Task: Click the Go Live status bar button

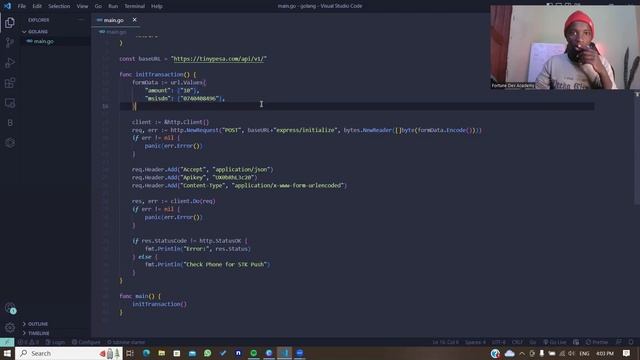Action: pos(554,342)
